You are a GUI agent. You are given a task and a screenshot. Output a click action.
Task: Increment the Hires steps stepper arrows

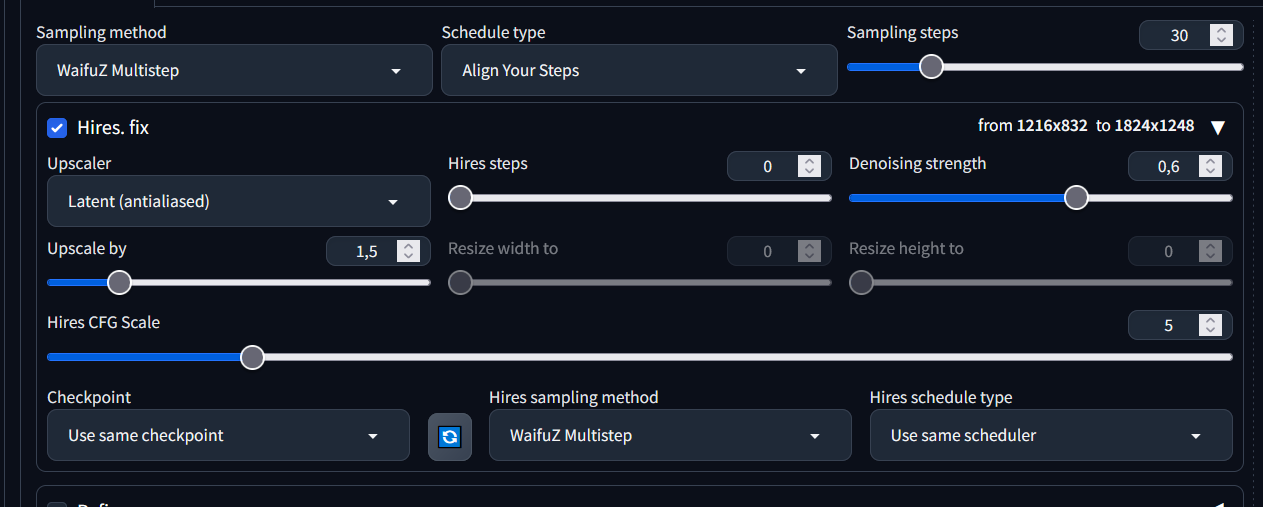809,162
